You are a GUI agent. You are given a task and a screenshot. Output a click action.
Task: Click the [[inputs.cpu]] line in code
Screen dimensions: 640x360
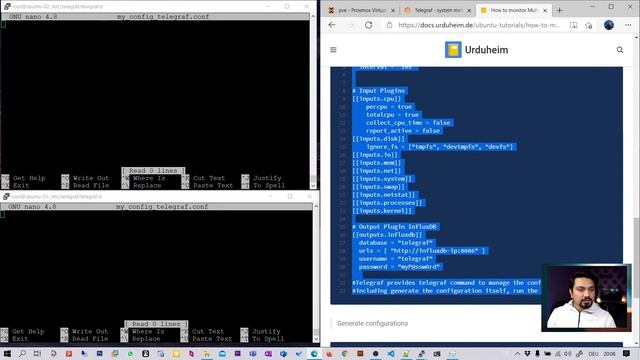[377, 99]
